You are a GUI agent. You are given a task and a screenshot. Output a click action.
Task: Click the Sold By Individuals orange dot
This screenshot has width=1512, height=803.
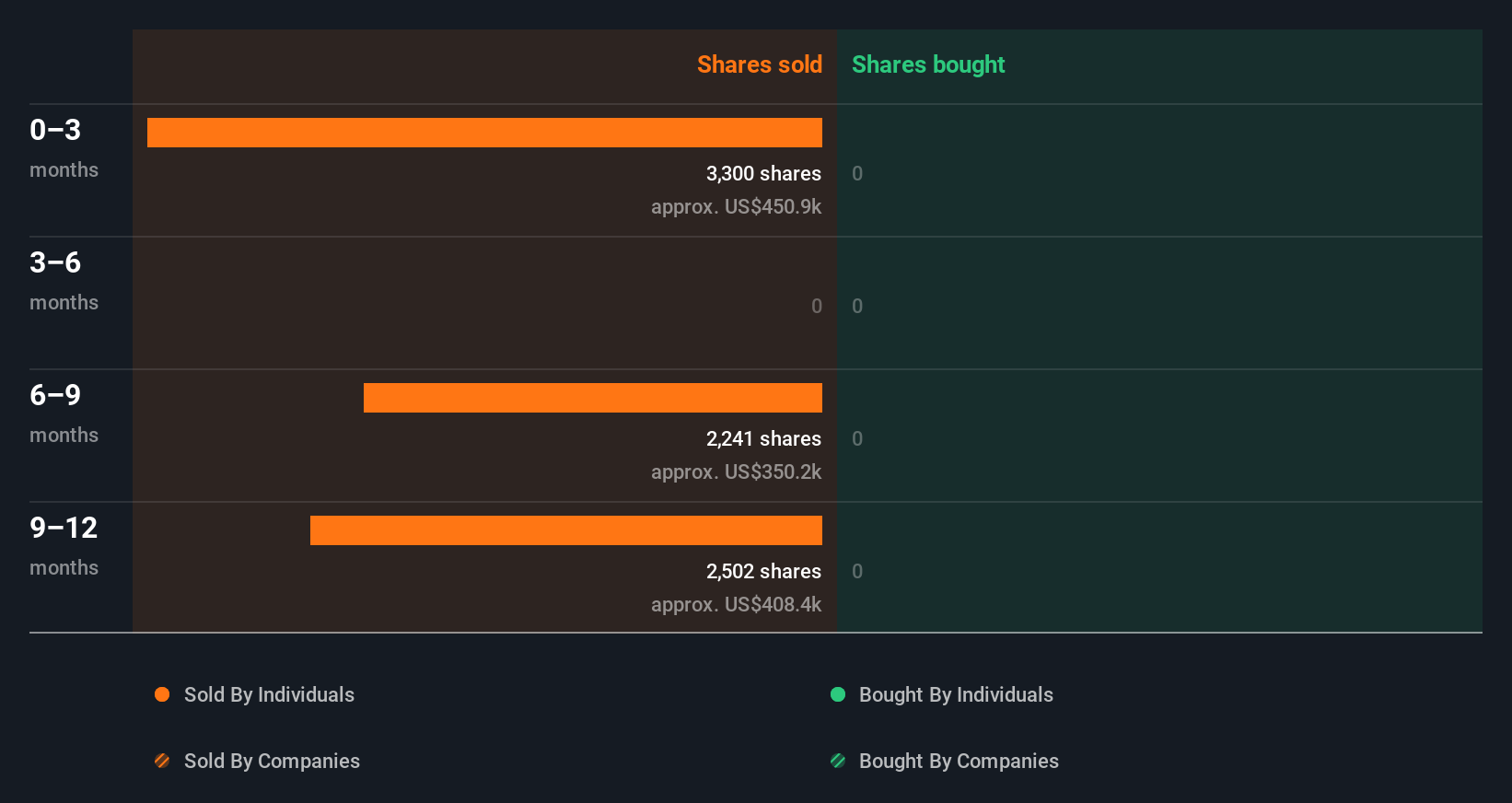point(162,694)
